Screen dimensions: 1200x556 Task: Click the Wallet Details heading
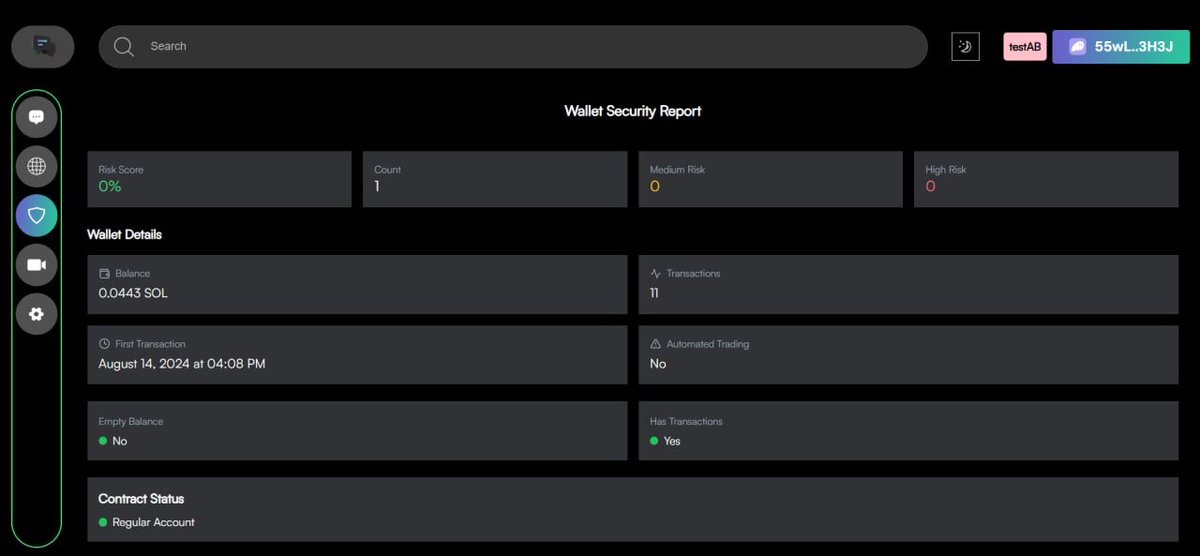pyautogui.click(x=125, y=235)
